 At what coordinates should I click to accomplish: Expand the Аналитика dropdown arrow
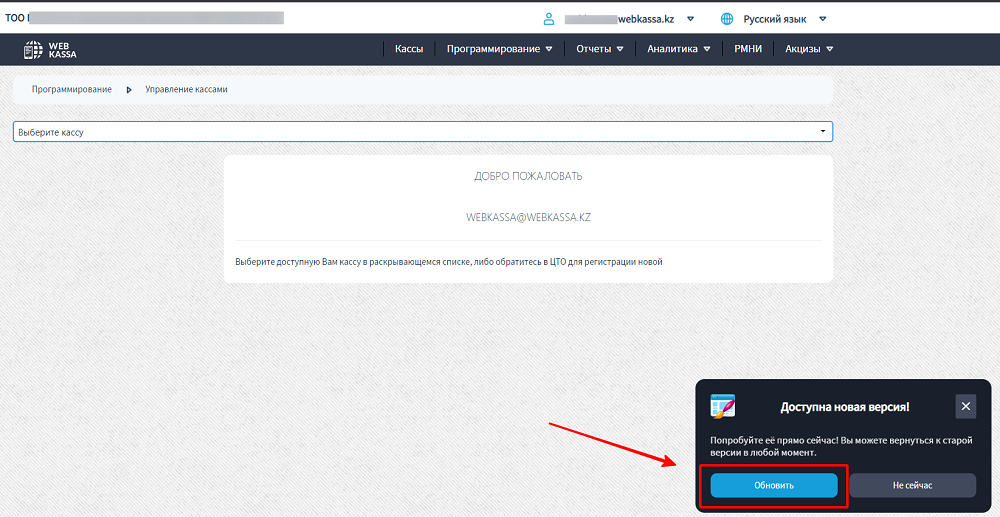tap(707, 49)
